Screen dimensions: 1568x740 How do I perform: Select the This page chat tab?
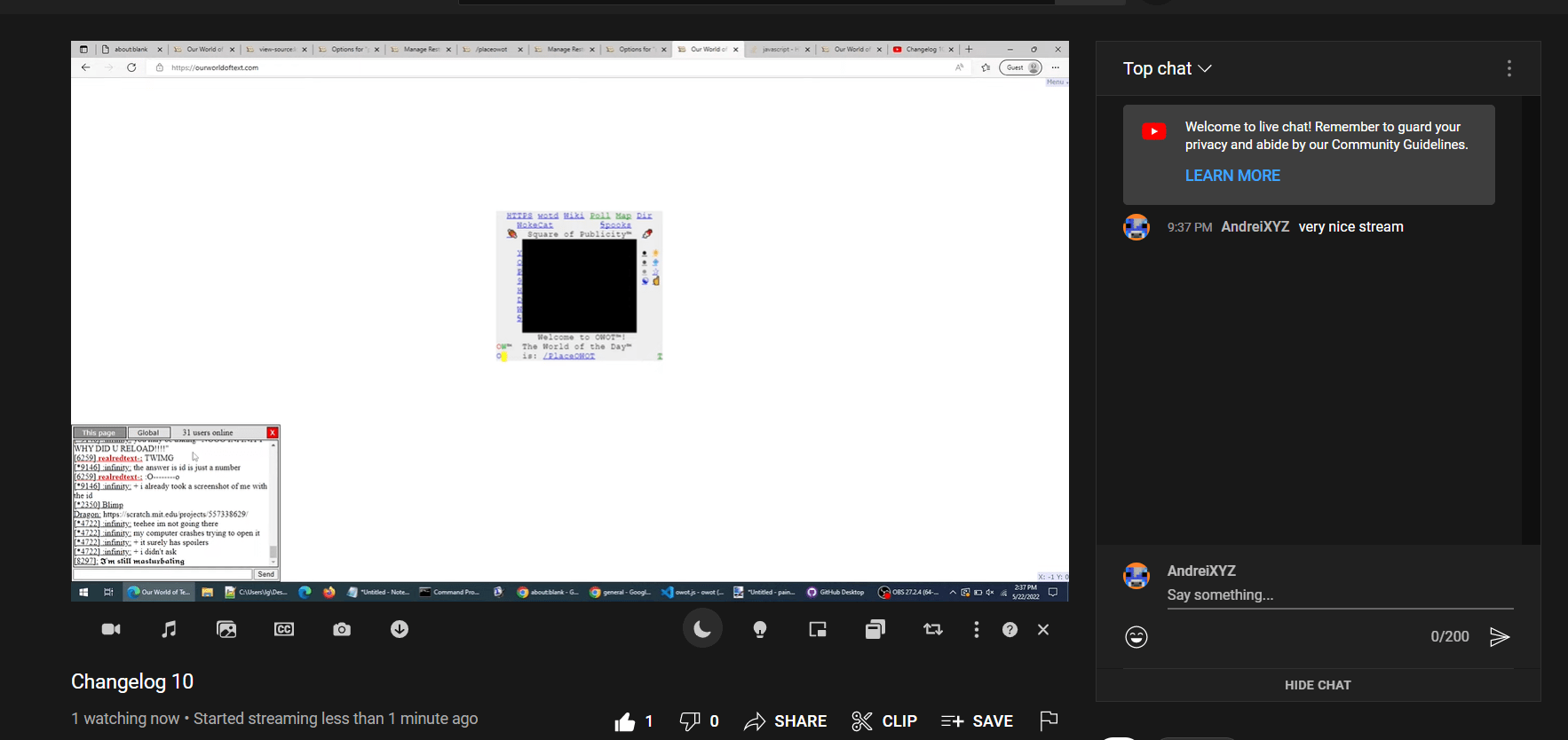point(99,433)
